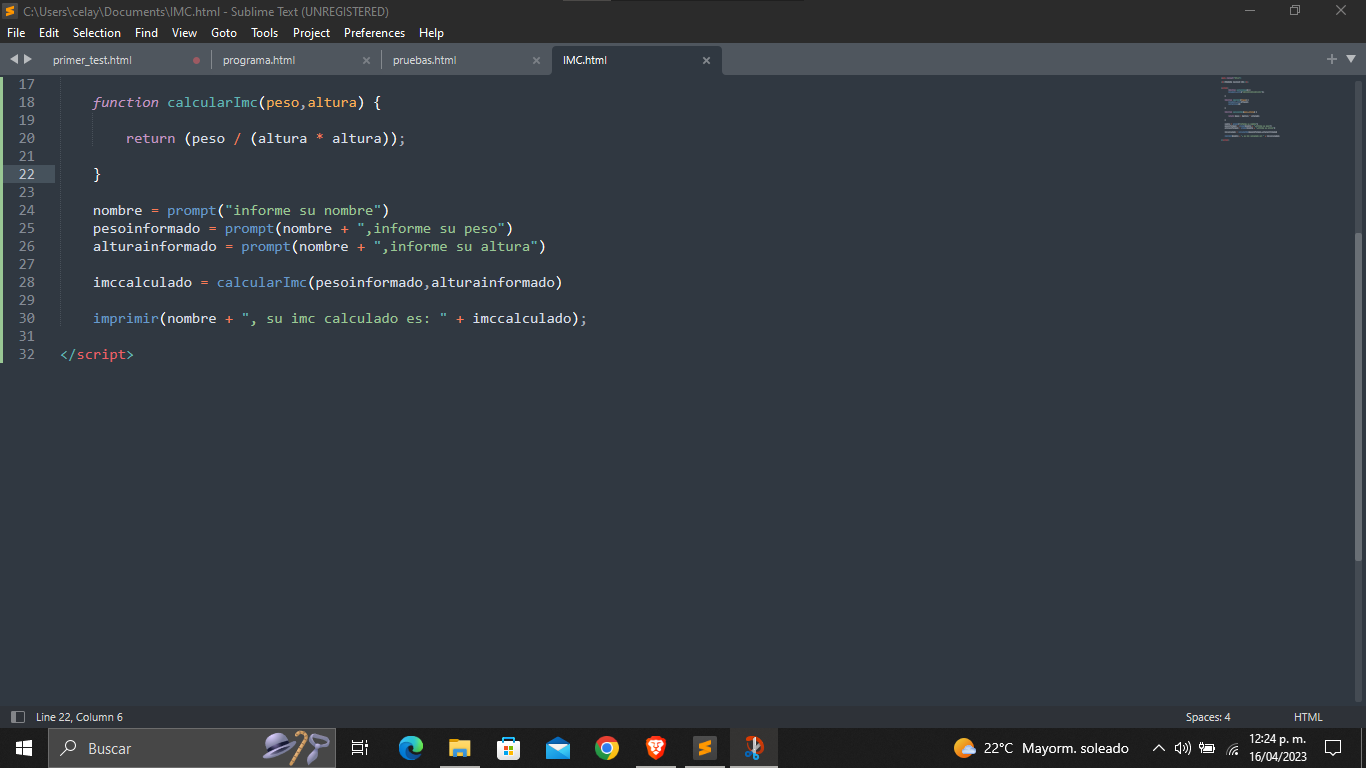Open the notification center icon
The image size is (1366, 768).
(x=1332, y=748)
